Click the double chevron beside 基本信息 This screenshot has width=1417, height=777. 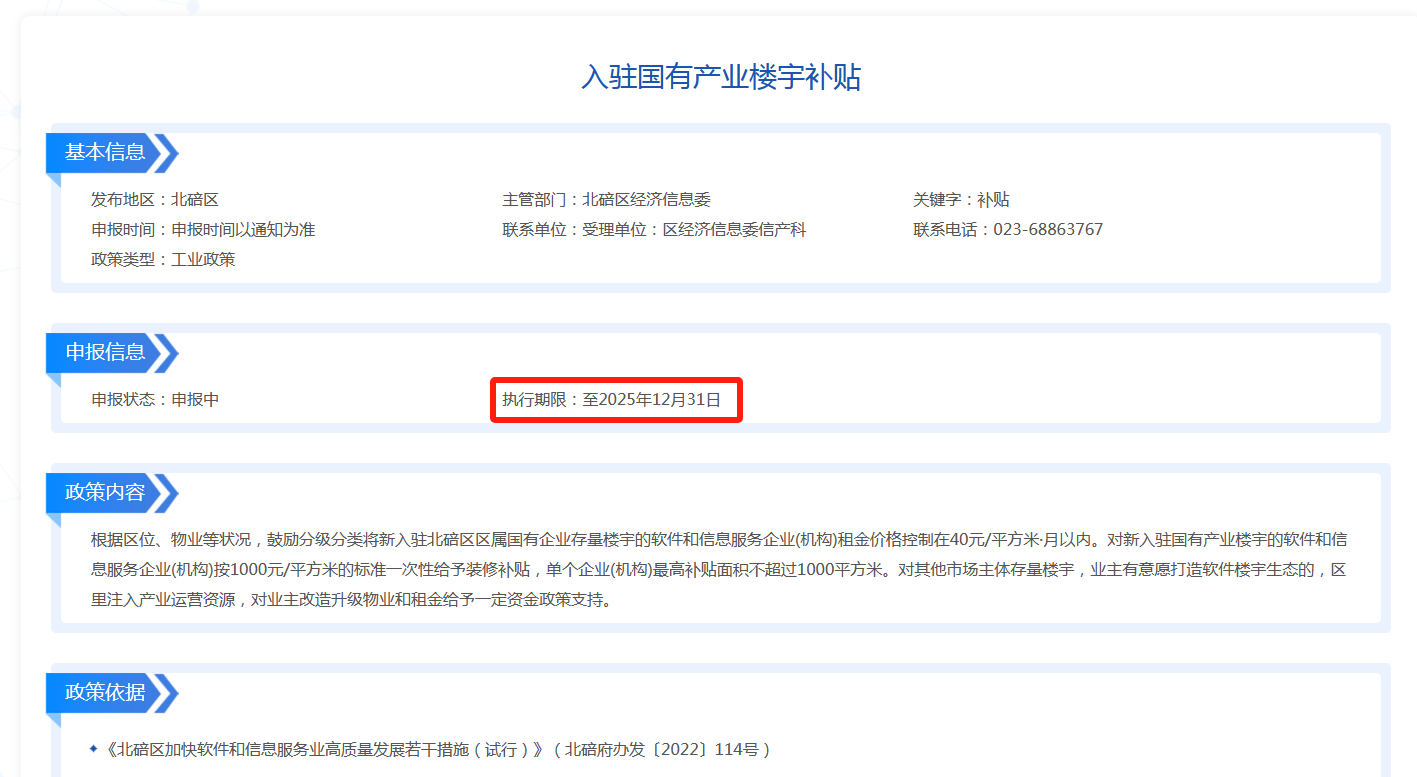(167, 153)
